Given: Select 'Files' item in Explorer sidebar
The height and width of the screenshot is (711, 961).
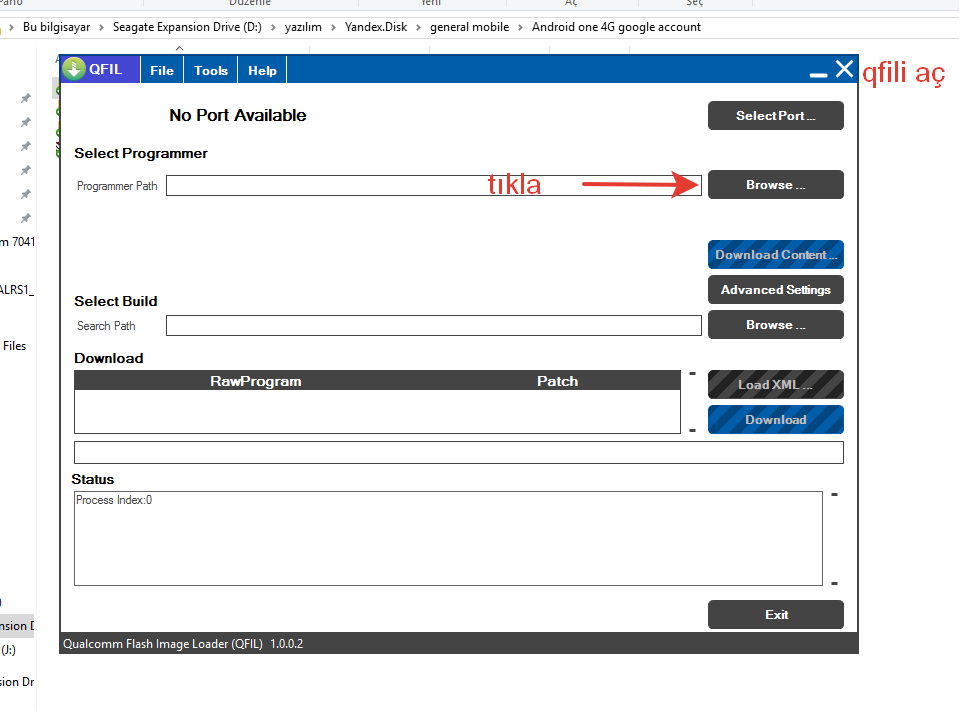Looking at the screenshot, I should pyautogui.click(x=15, y=346).
